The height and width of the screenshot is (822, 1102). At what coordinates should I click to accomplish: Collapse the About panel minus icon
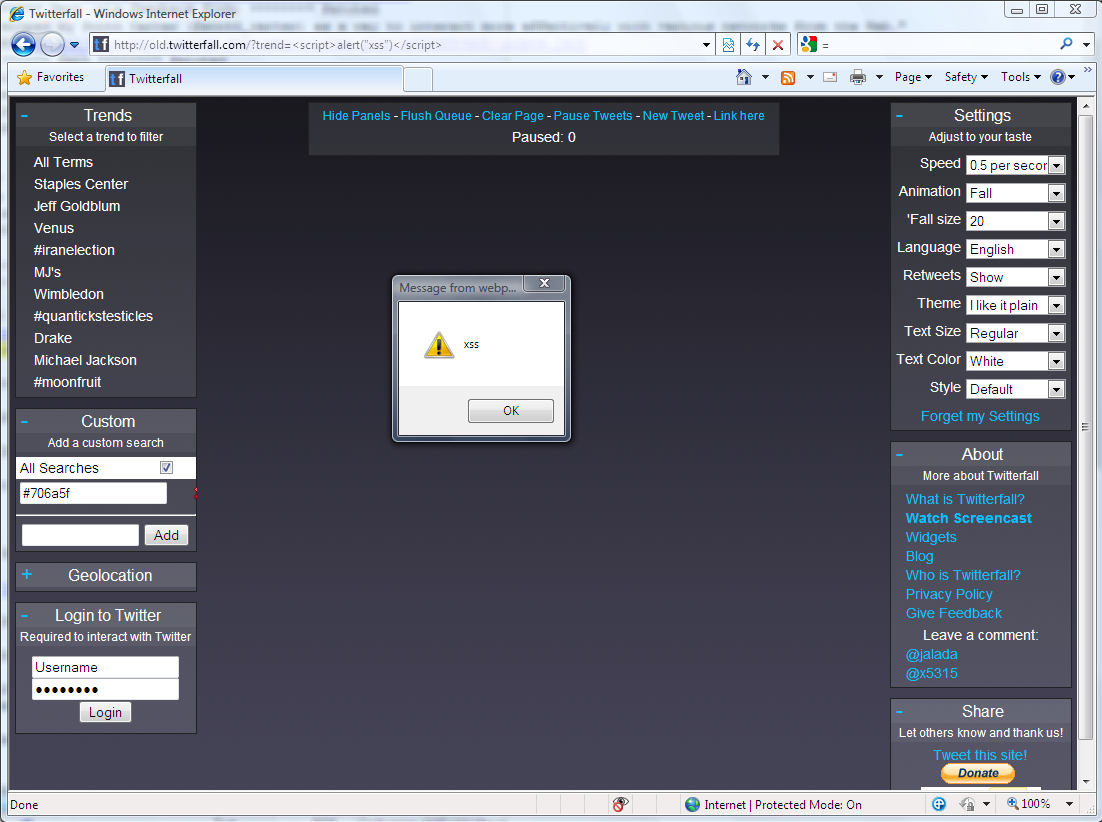click(900, 455)
